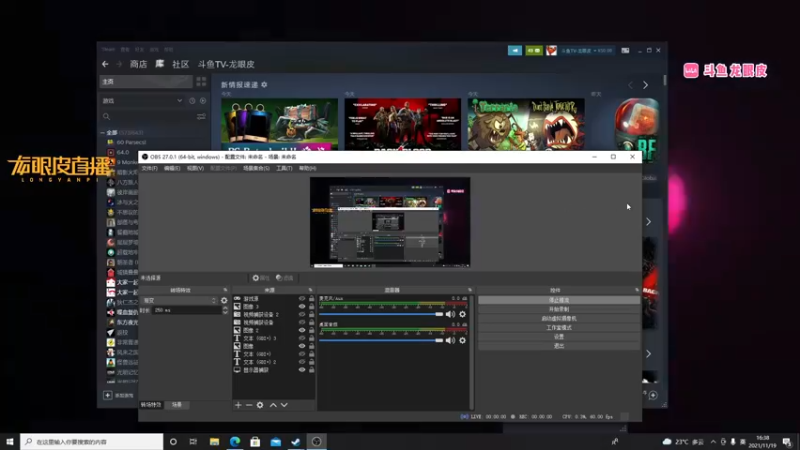Lock the 游戏源 source
This screenshot has width=800, height=450.
click(x=311, y=298)
